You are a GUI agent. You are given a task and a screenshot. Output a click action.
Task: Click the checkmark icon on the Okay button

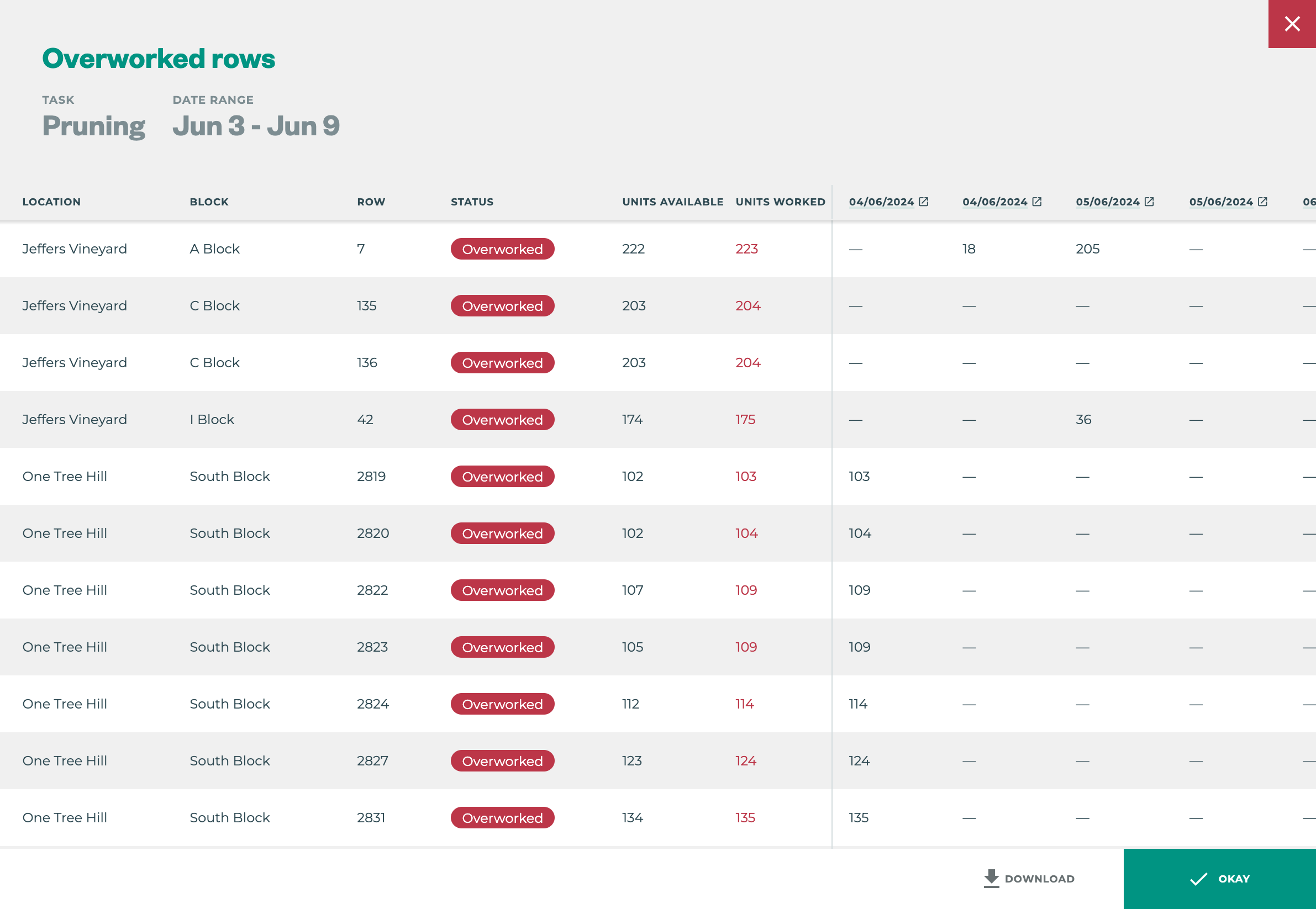(1198, 878)
